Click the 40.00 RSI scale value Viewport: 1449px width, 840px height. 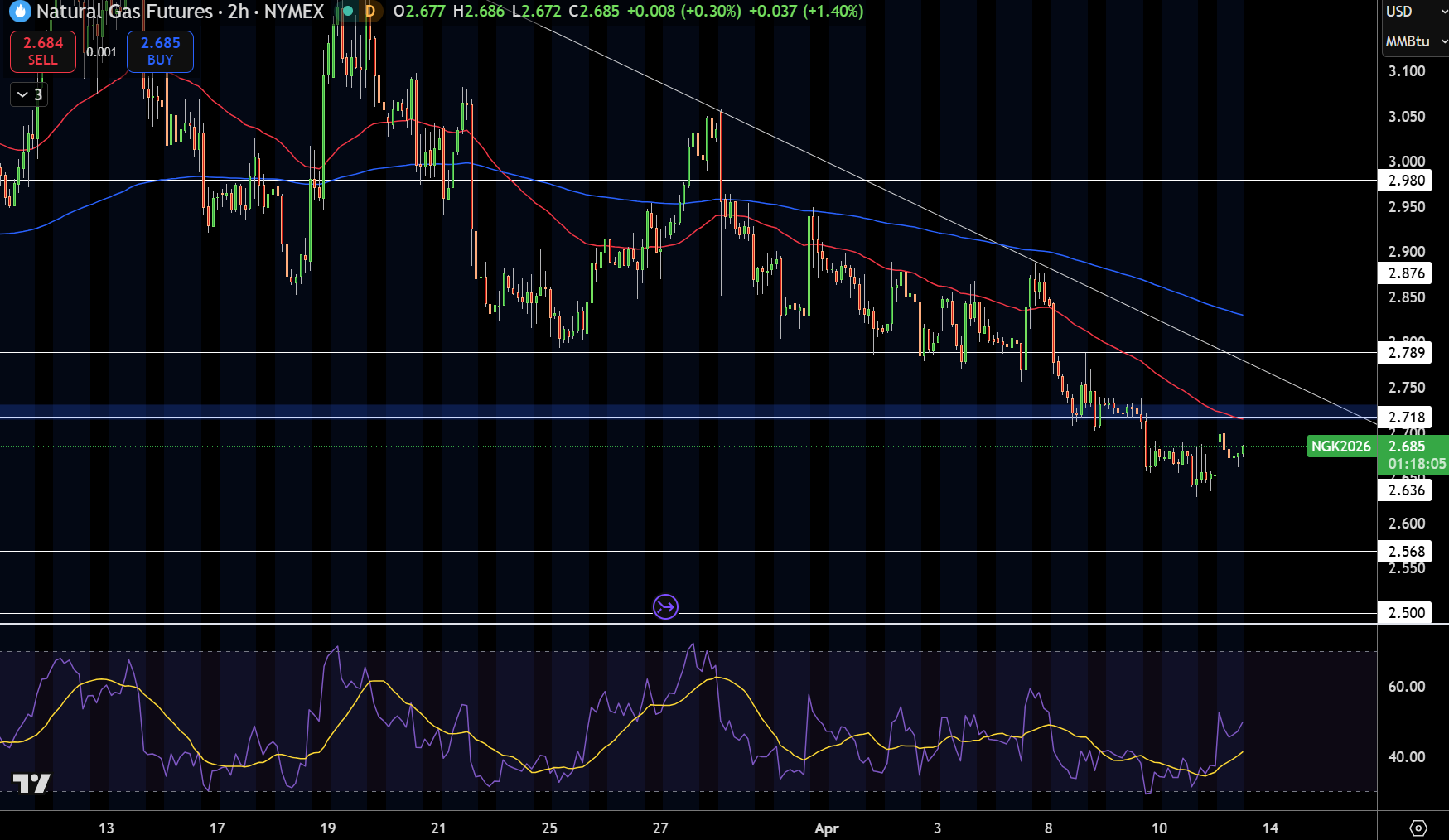coord(1407,757)
